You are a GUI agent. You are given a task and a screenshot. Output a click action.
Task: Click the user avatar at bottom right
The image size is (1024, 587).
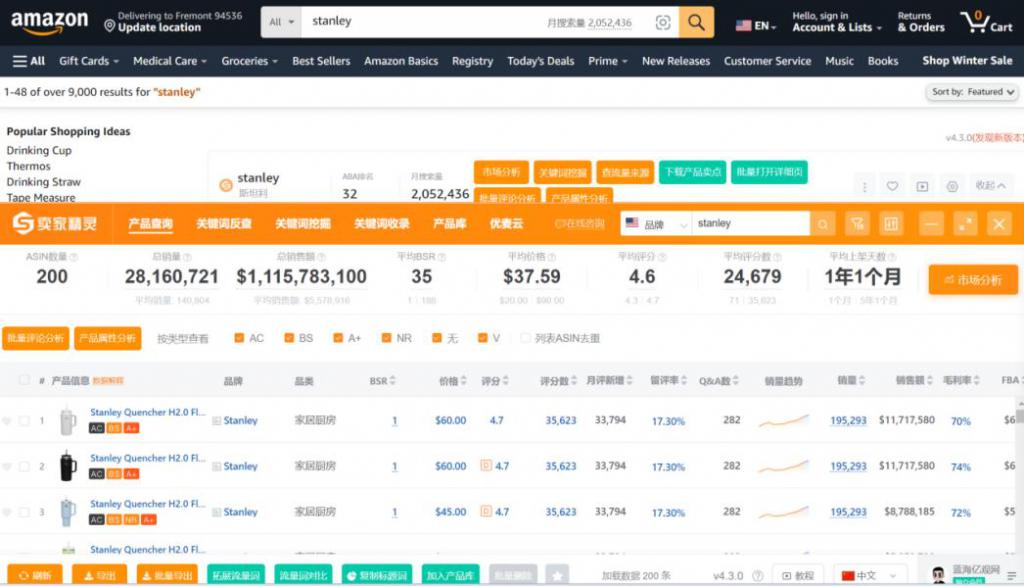pyautogui.click(x=938, y=575)
